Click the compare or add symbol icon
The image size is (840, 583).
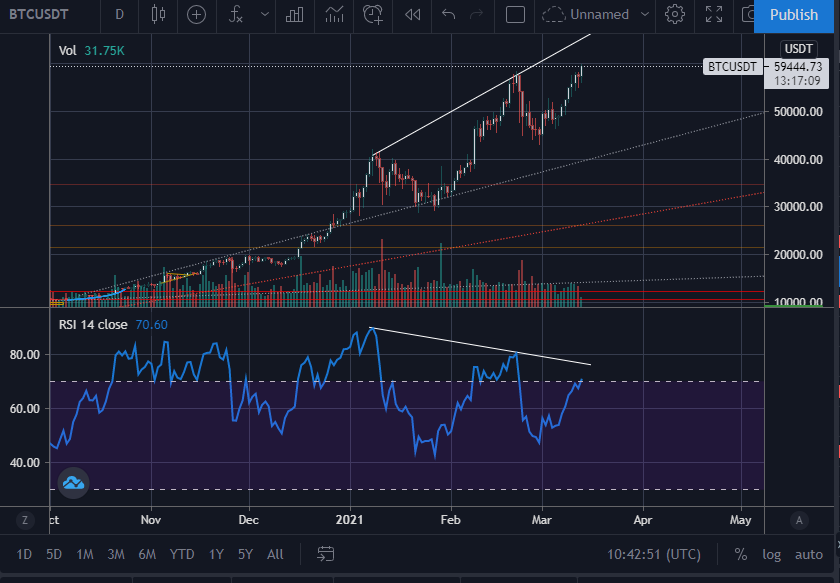click(196, 14)
